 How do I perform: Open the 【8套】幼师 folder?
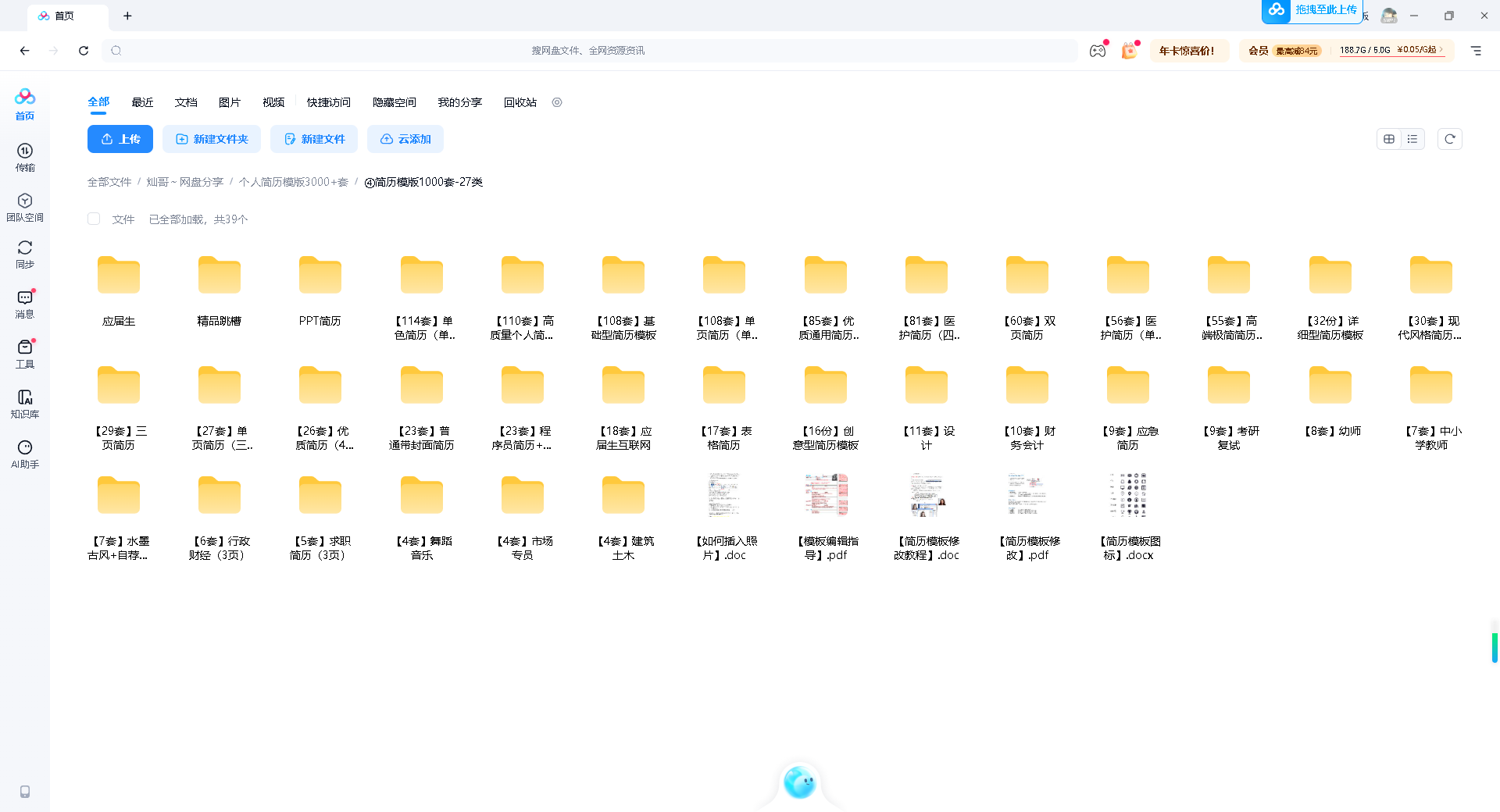[1330, 401]
